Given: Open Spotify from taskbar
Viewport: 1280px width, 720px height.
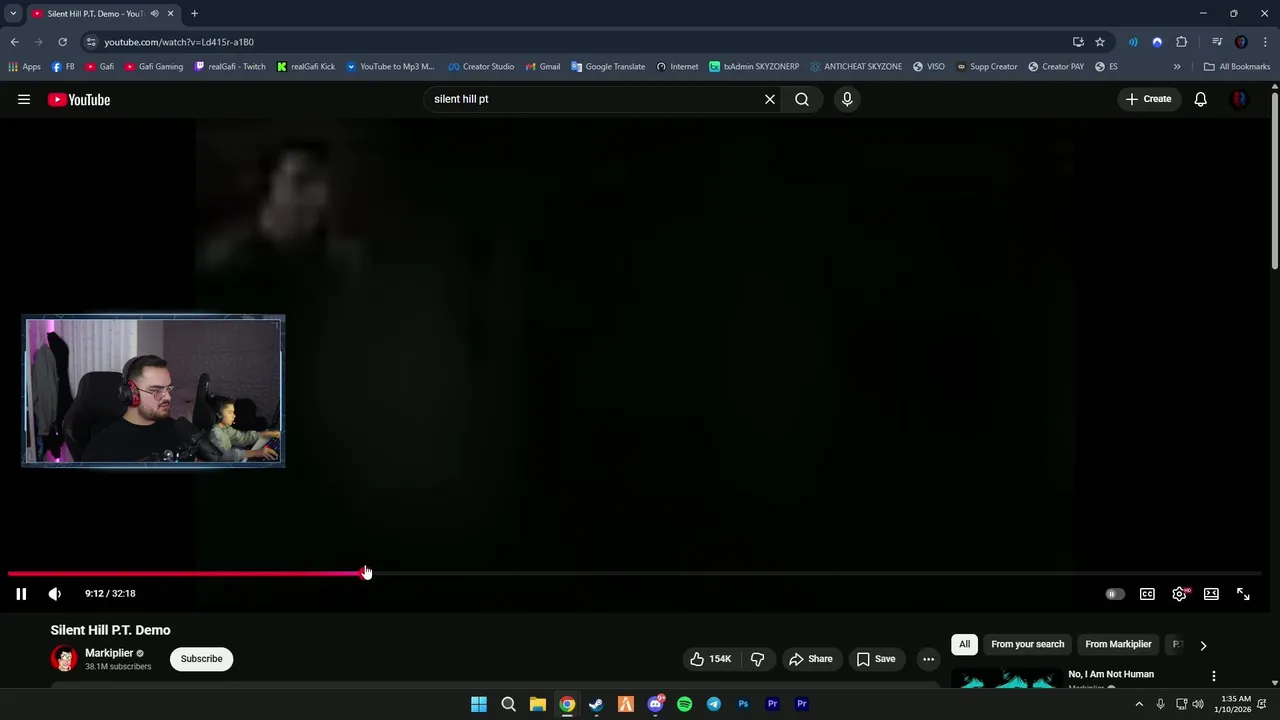Looking at the screenshot, I should point(684,704).
